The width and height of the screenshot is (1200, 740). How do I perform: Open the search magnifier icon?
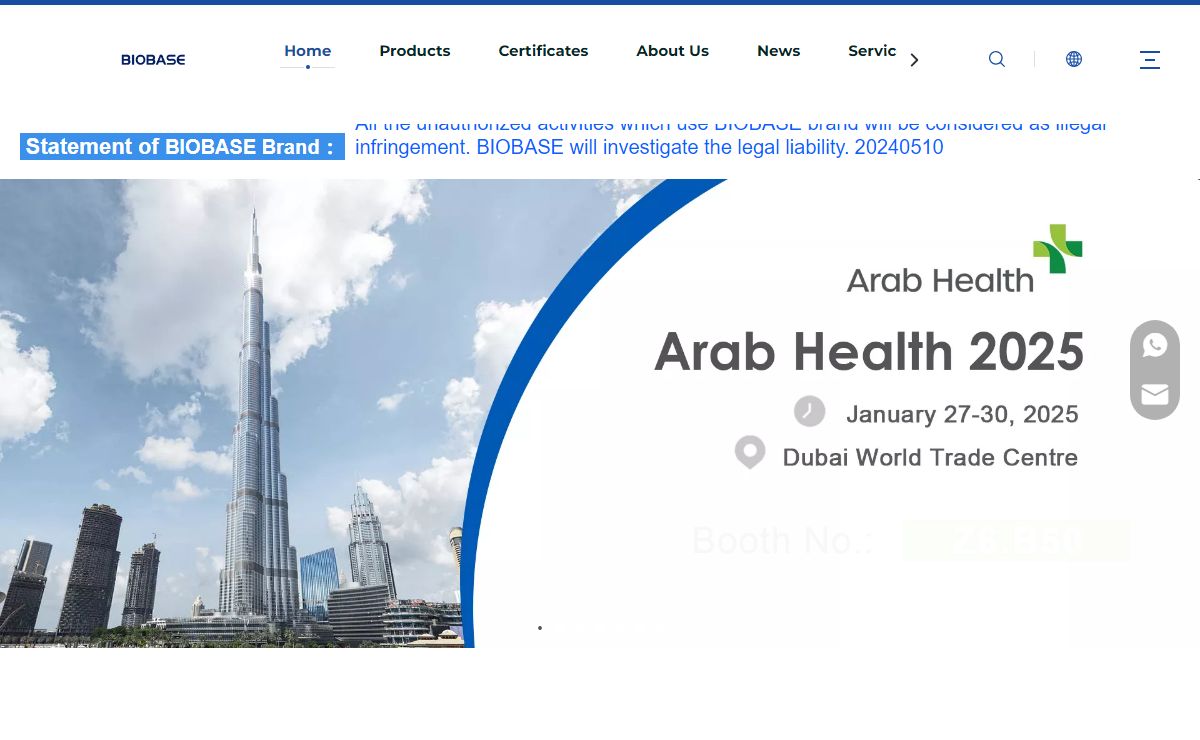pos(997,59)
